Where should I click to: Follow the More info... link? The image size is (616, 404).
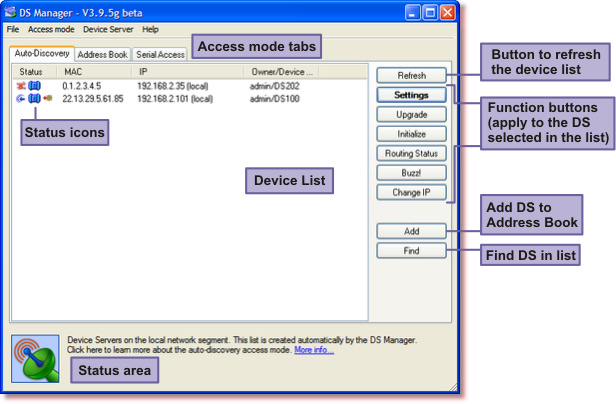[314, 349]
